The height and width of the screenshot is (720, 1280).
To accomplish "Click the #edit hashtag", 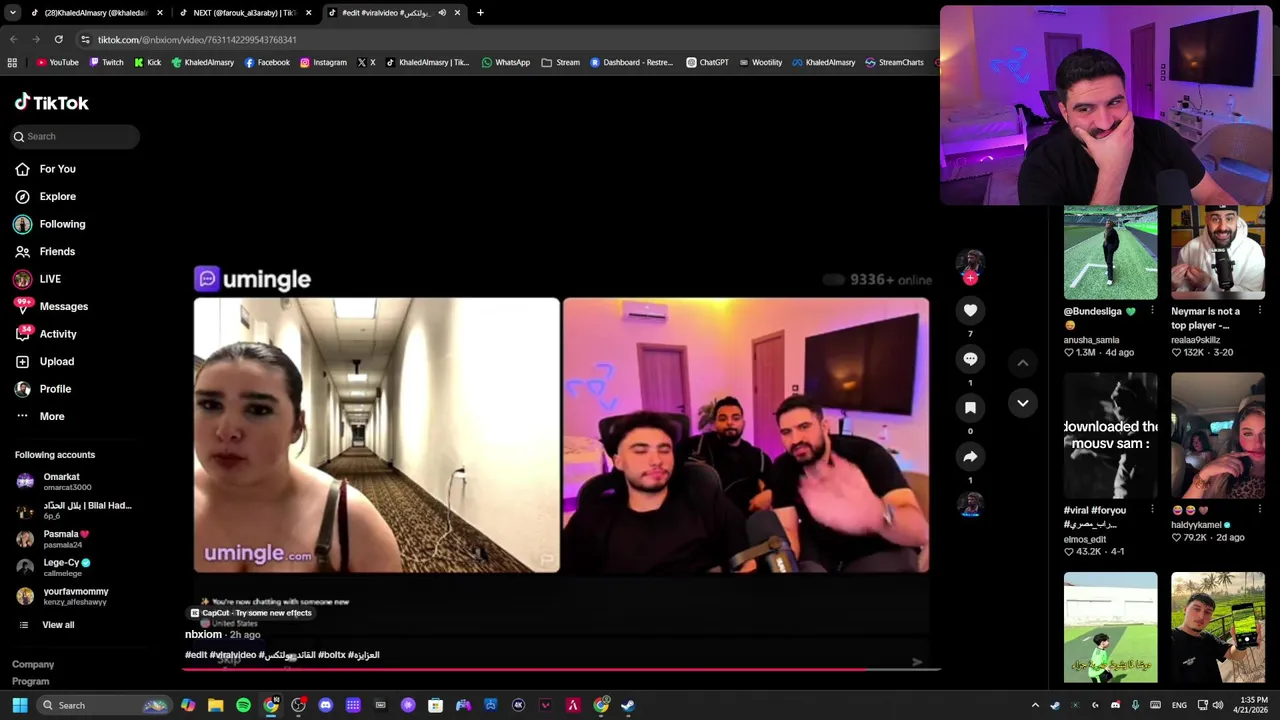I will pos(196,655).
